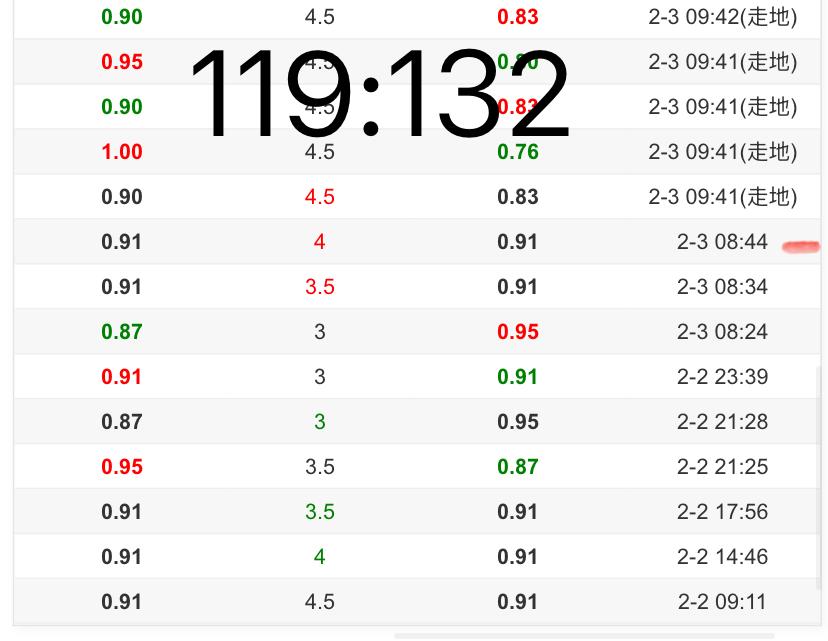This screenshot has width=828, height=641.
Task: Click the horizontal scrollbar below the table
Action: click(x=584, y=636)
